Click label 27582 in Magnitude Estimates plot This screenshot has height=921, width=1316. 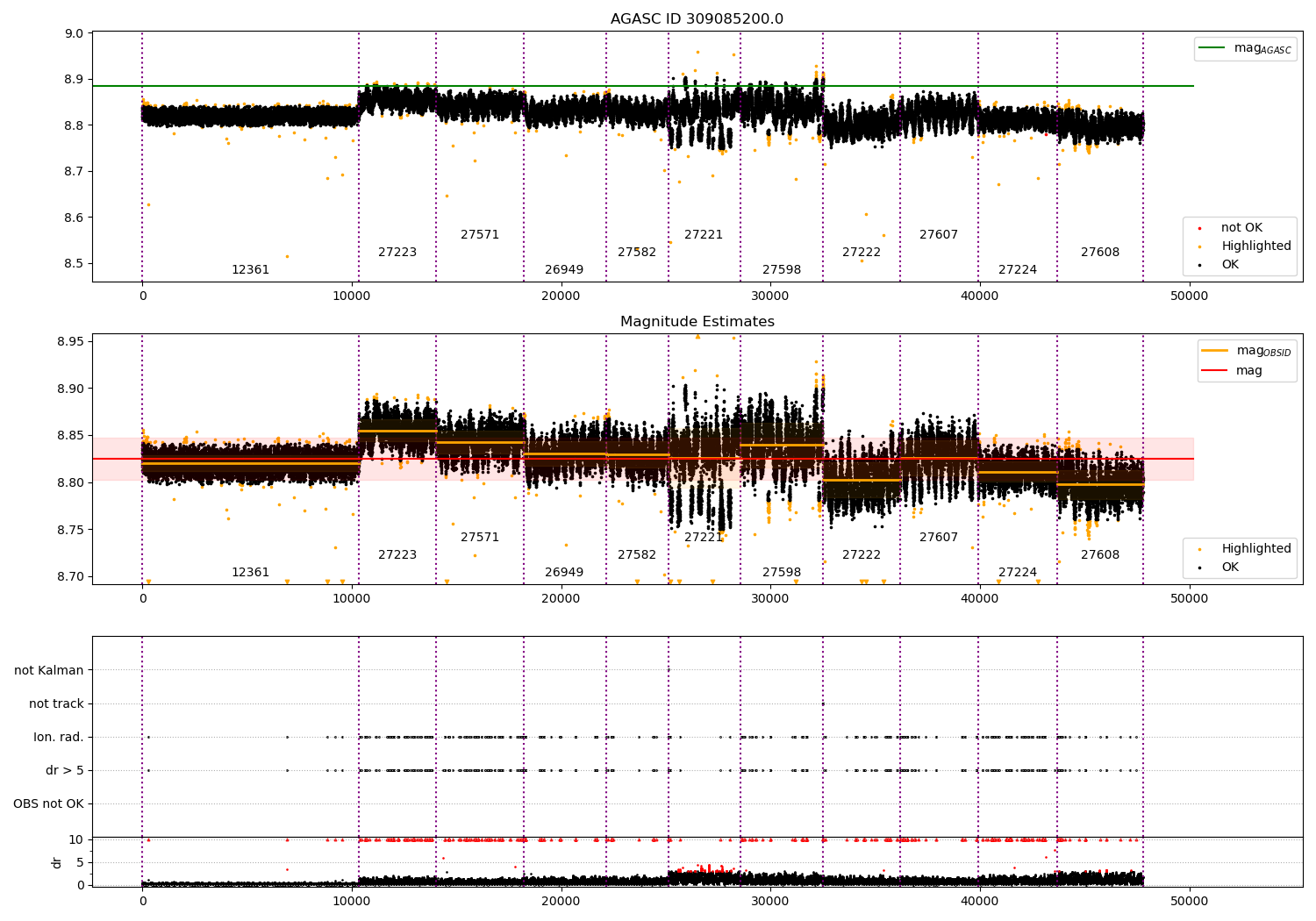pos(637,555)
